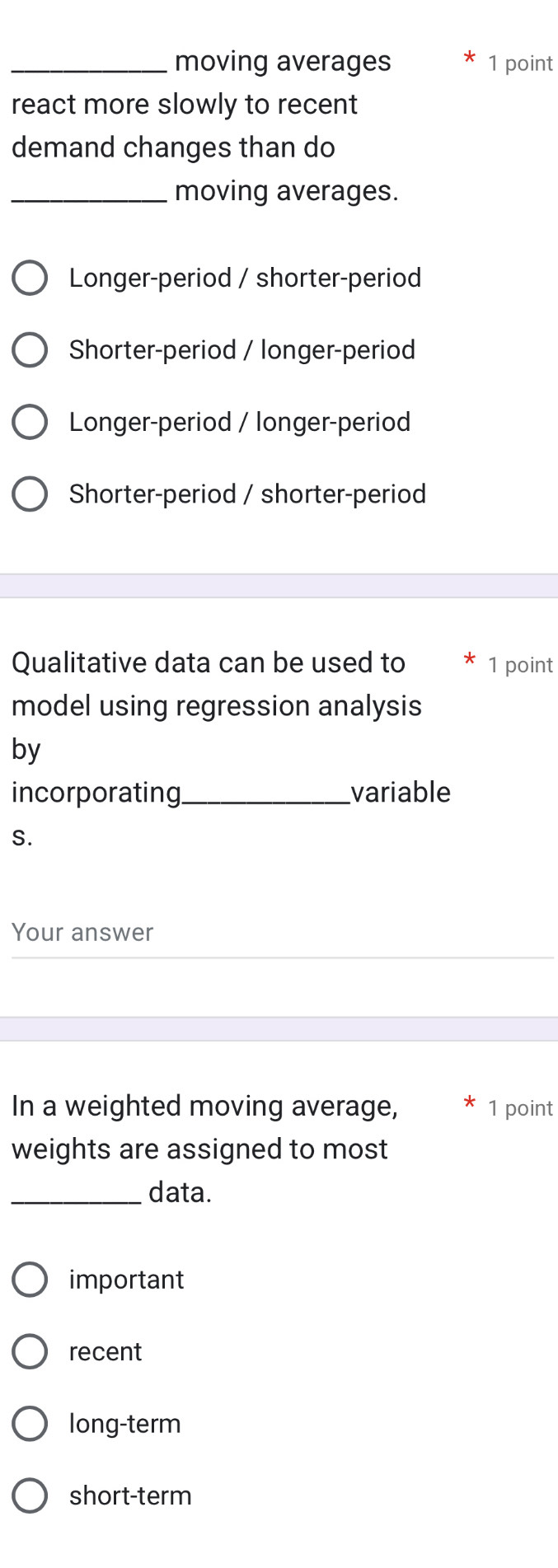Click the divider below the "Your answer" field
This screenshot has width=558, height=1568.
point(279,1029)
